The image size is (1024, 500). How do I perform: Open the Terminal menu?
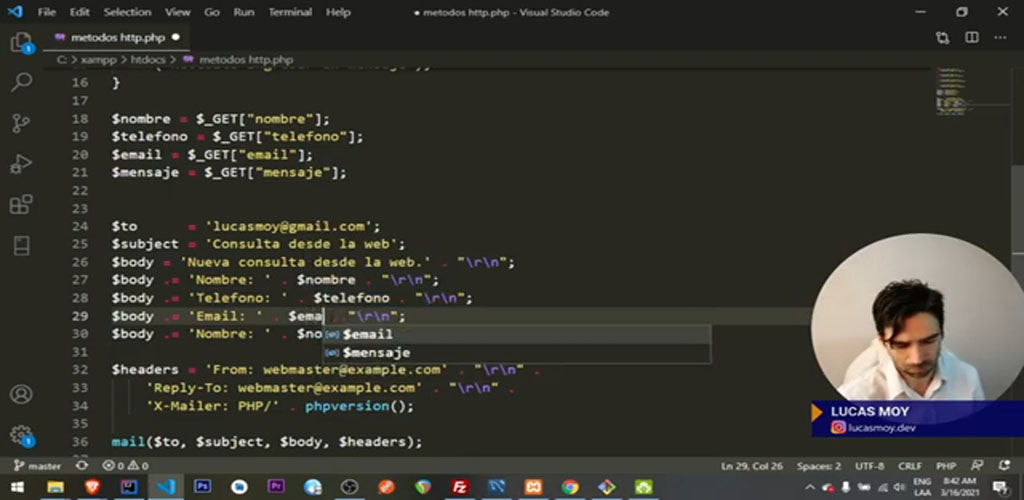(290, 12)
